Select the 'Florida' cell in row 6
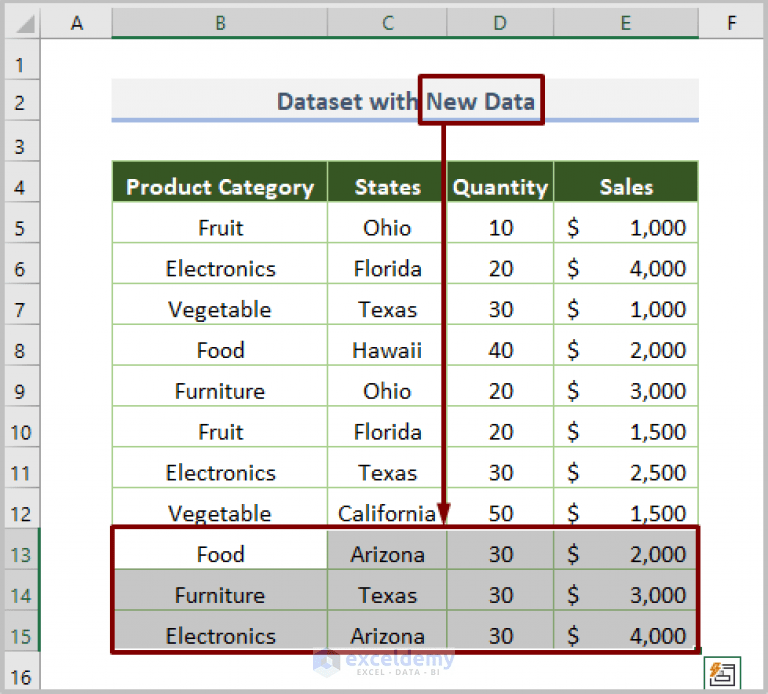Image resolution: width=768 pixels, height=694 pixels. pyautogui.click(x=387, y=263)
